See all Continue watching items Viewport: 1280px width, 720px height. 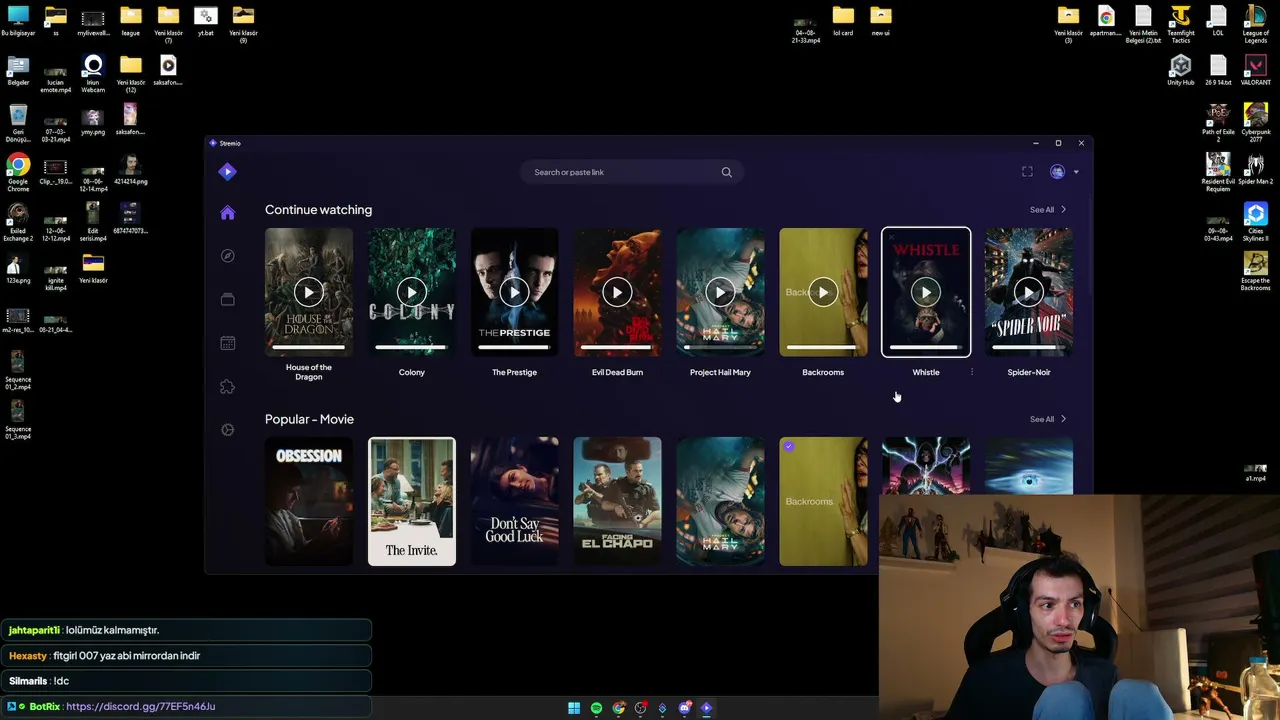tap(1048, 210)
